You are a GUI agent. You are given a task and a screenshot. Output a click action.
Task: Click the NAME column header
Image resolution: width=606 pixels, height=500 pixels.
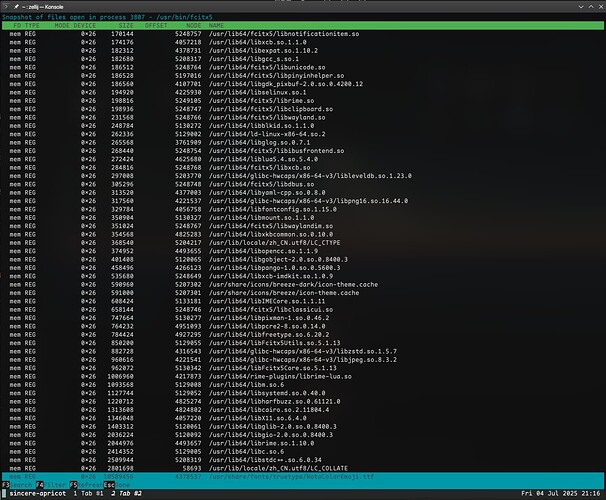point(216,26)
